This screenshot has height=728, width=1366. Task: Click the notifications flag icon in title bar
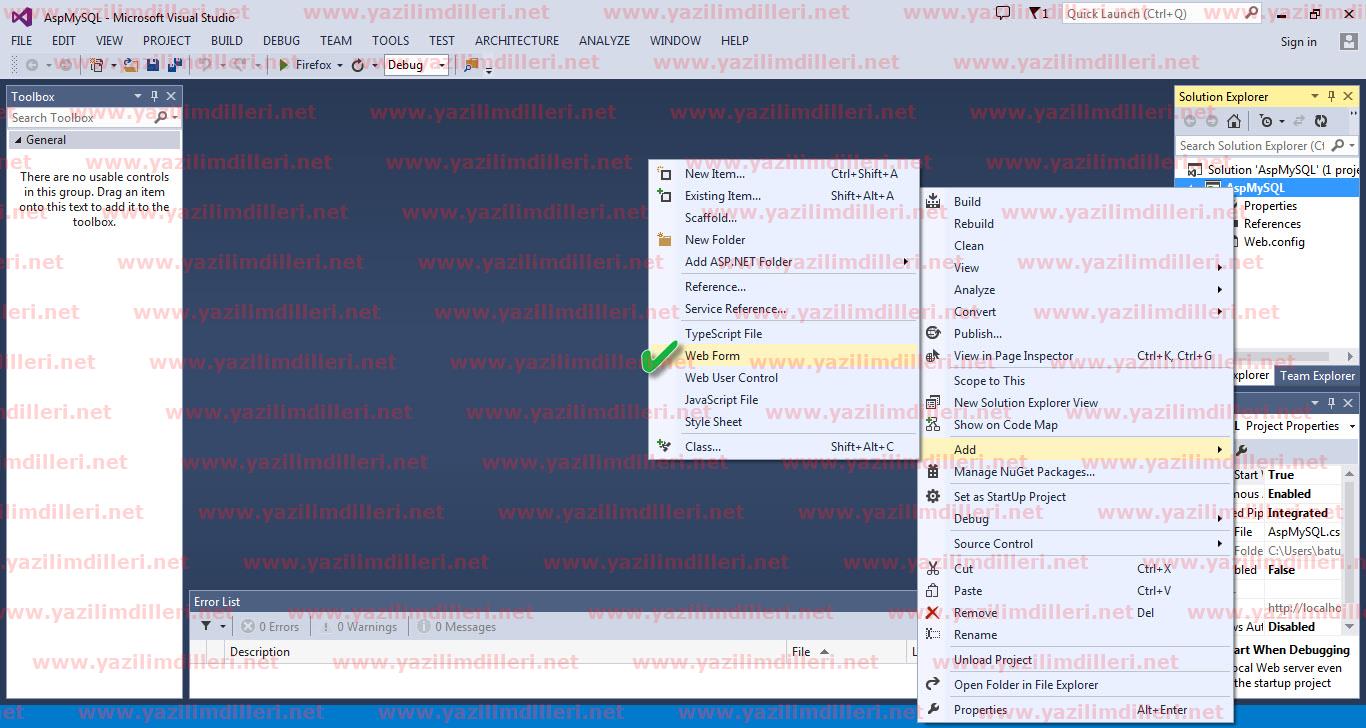click(x=1033, y=13)
